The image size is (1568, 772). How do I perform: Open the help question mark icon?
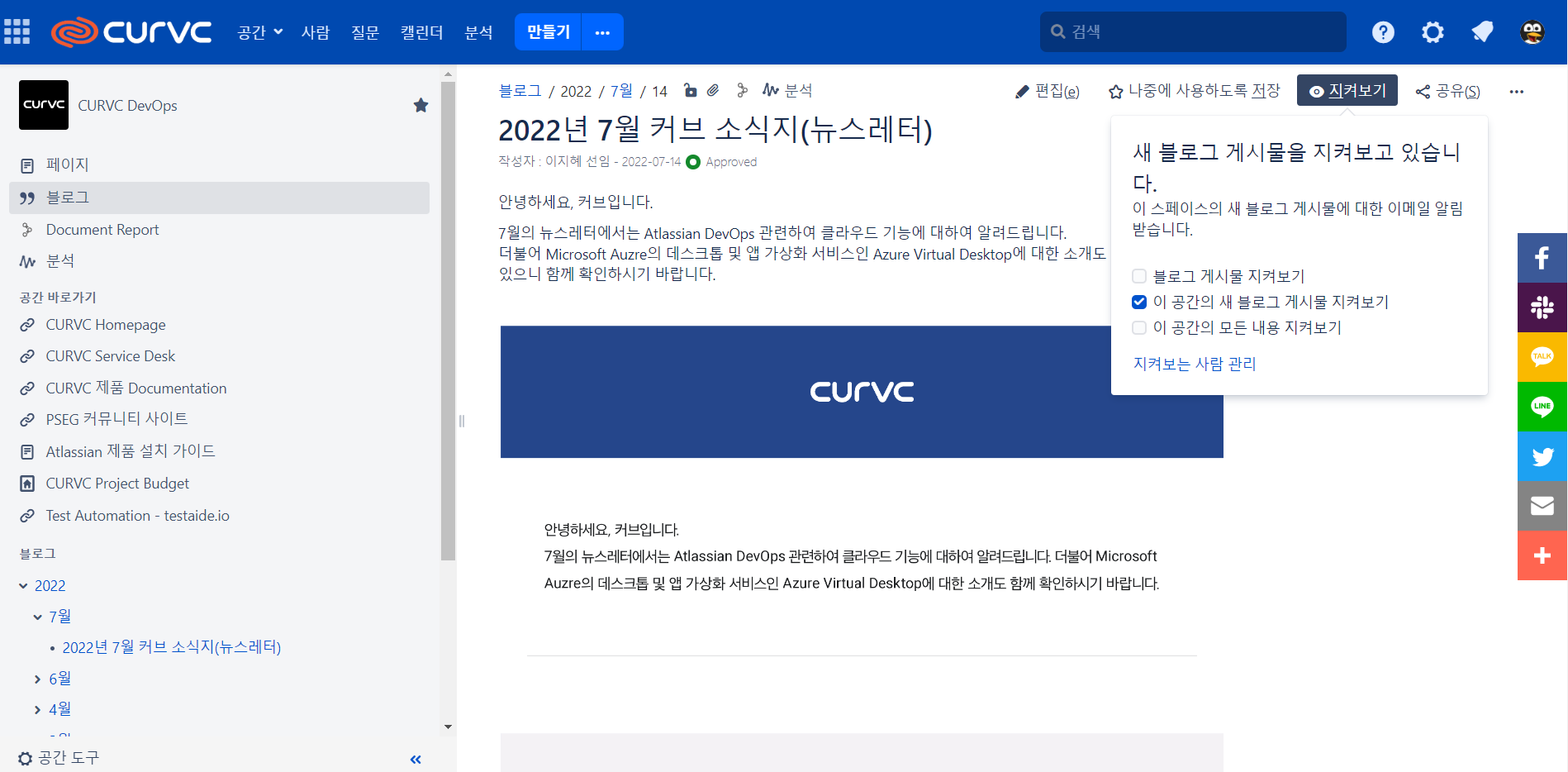(x=1383, y=32)
